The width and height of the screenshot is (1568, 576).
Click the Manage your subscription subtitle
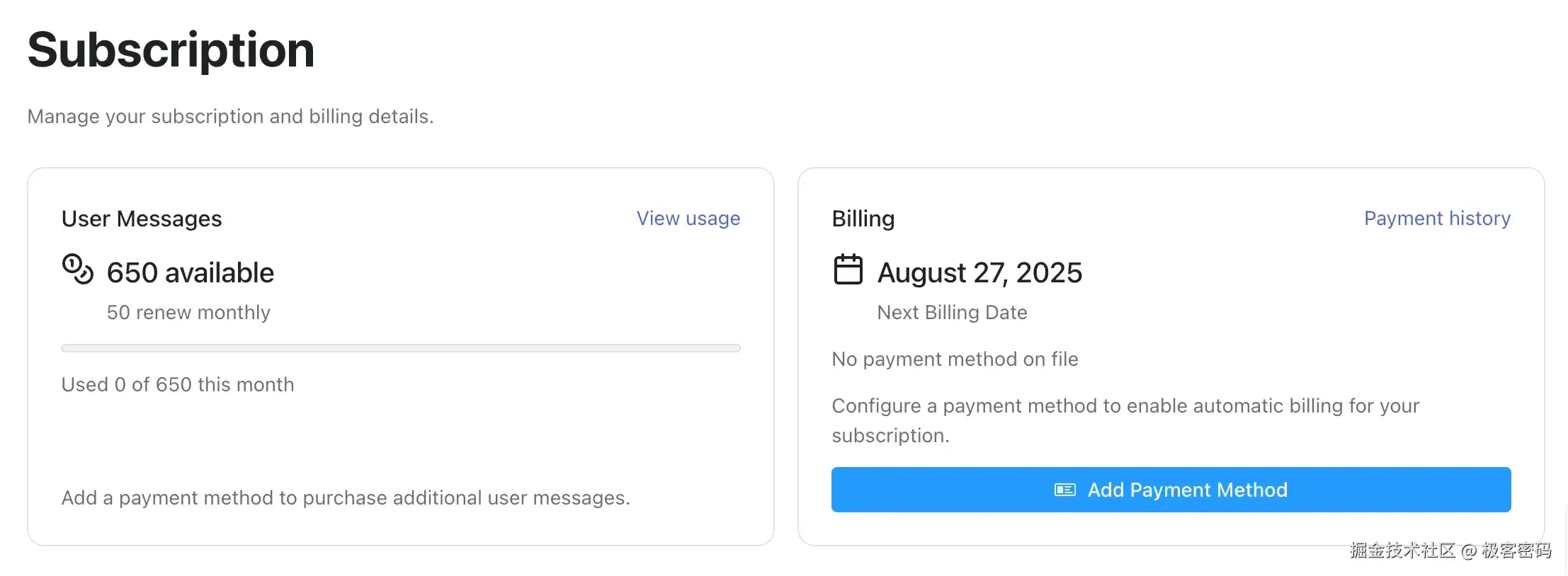pyautogui.click(x=230, y=117)
